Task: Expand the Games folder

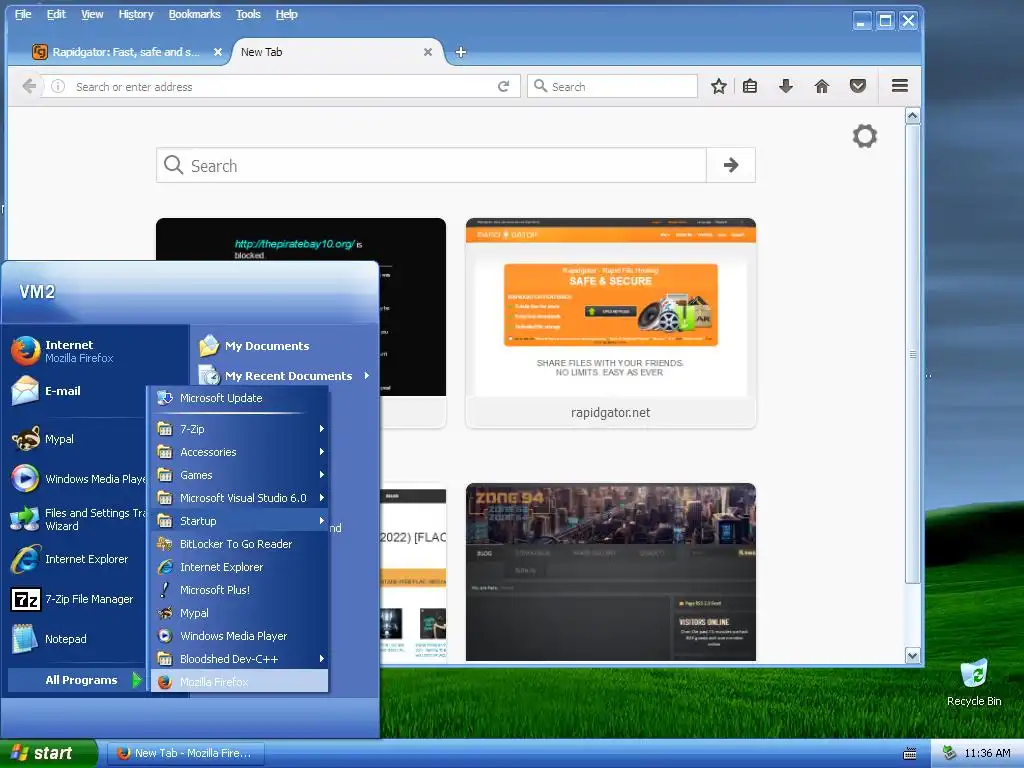Action: click(239, 475)
